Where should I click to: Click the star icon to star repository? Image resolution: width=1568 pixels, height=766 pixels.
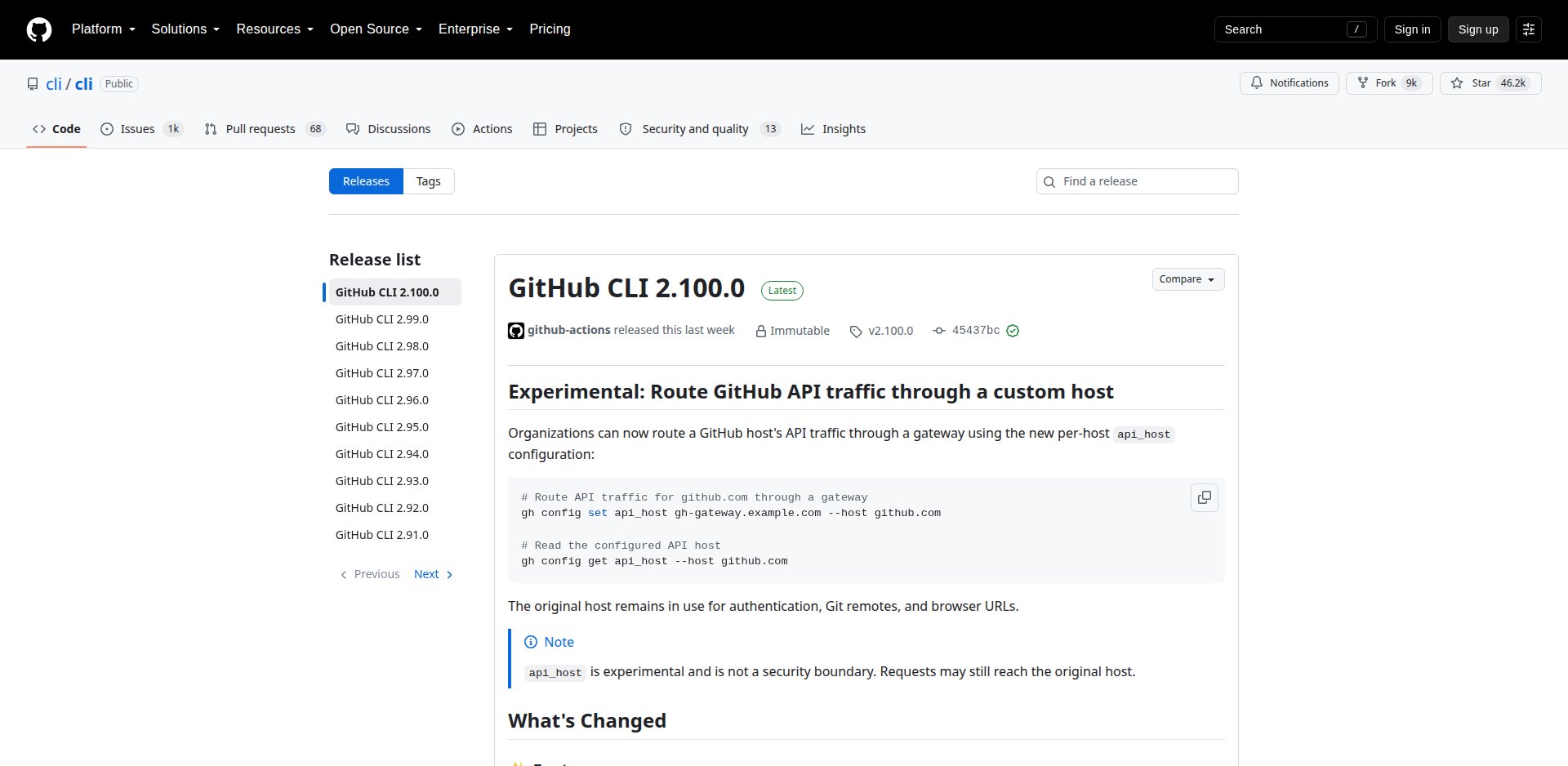coord(1457,83)
